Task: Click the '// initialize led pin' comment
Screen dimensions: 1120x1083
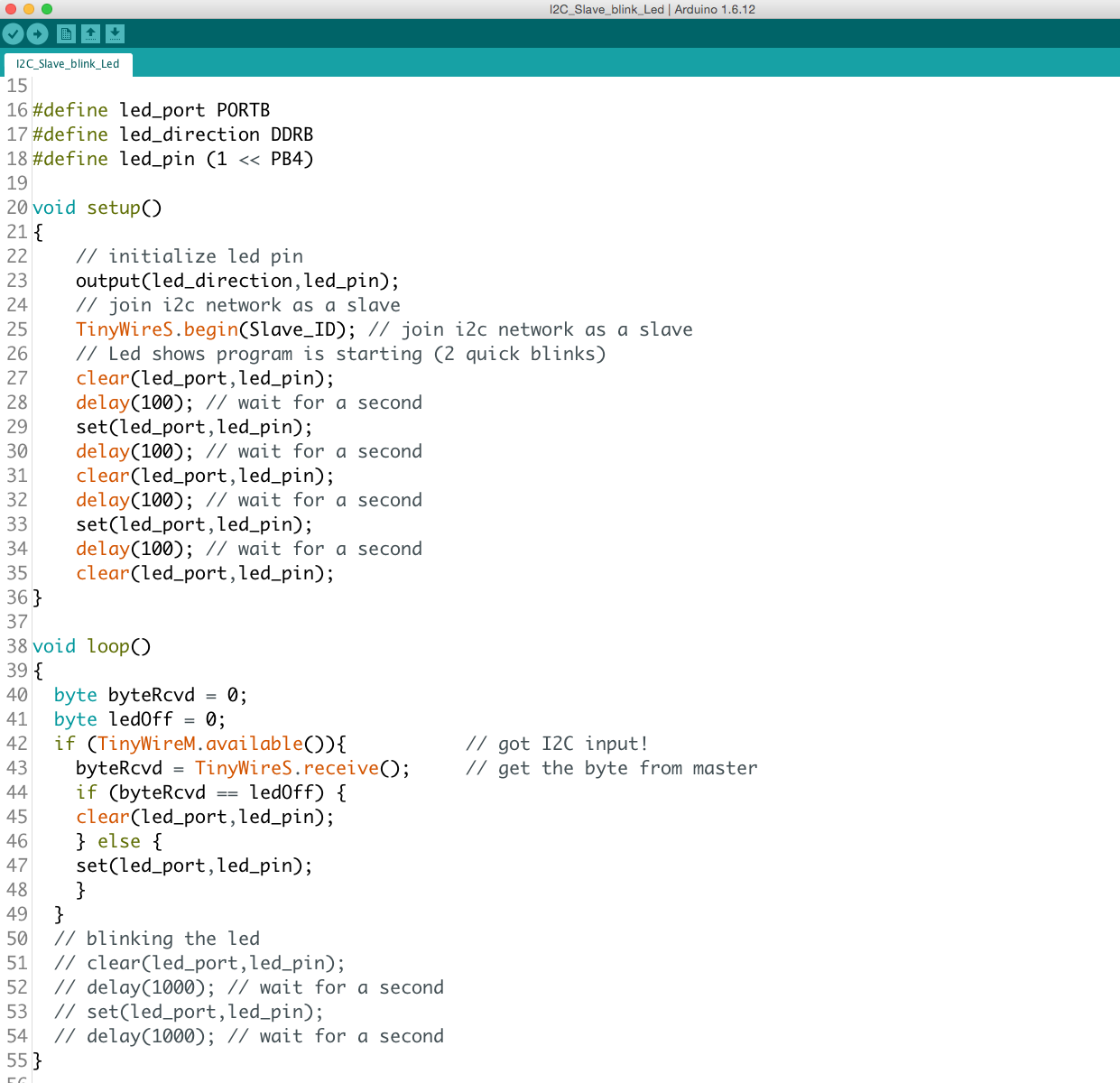Action: pyautogui.click(x=190, y=256)
